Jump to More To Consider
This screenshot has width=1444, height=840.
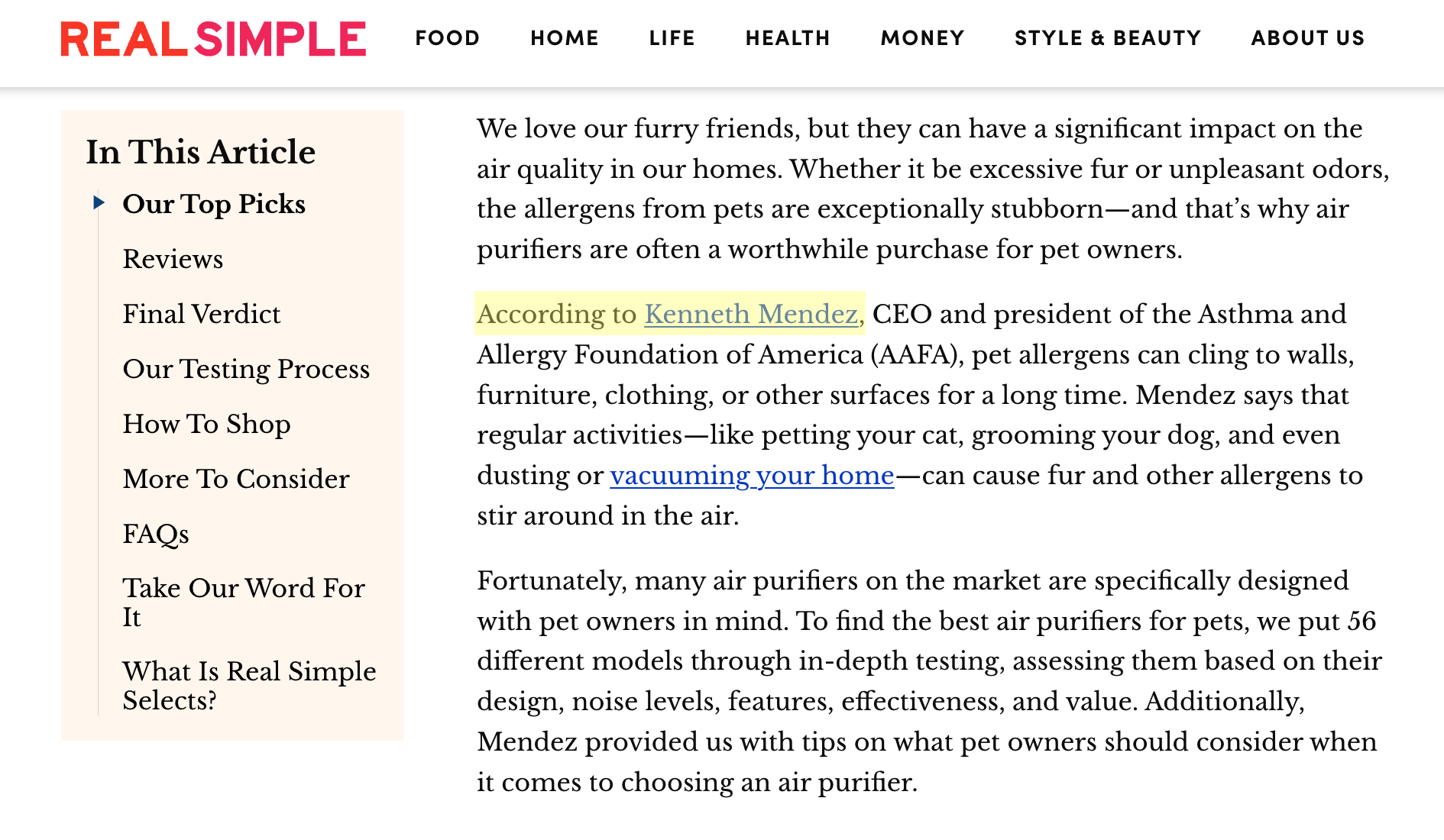click(236, 479)
